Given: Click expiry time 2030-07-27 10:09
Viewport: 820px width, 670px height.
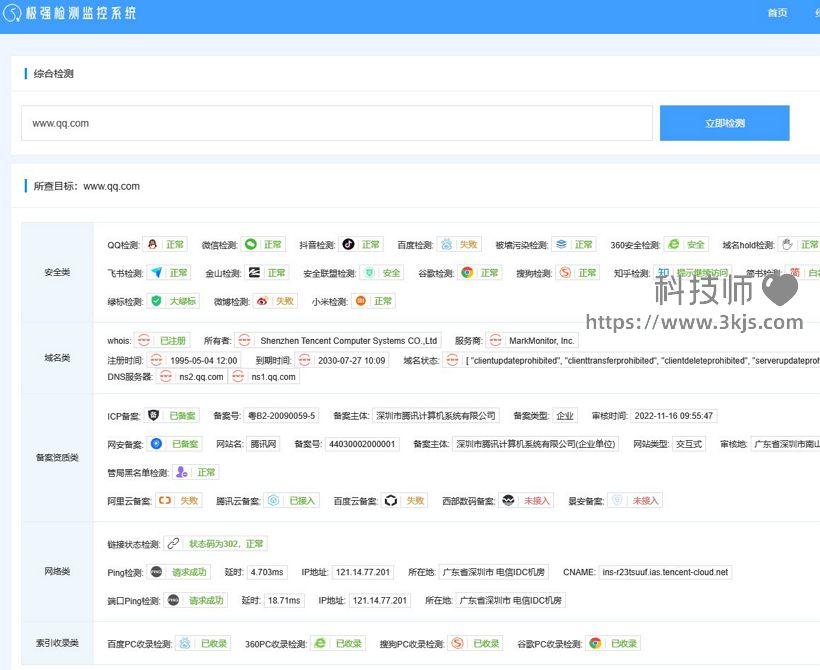Looking at the screenshot, I should point(351,360).
